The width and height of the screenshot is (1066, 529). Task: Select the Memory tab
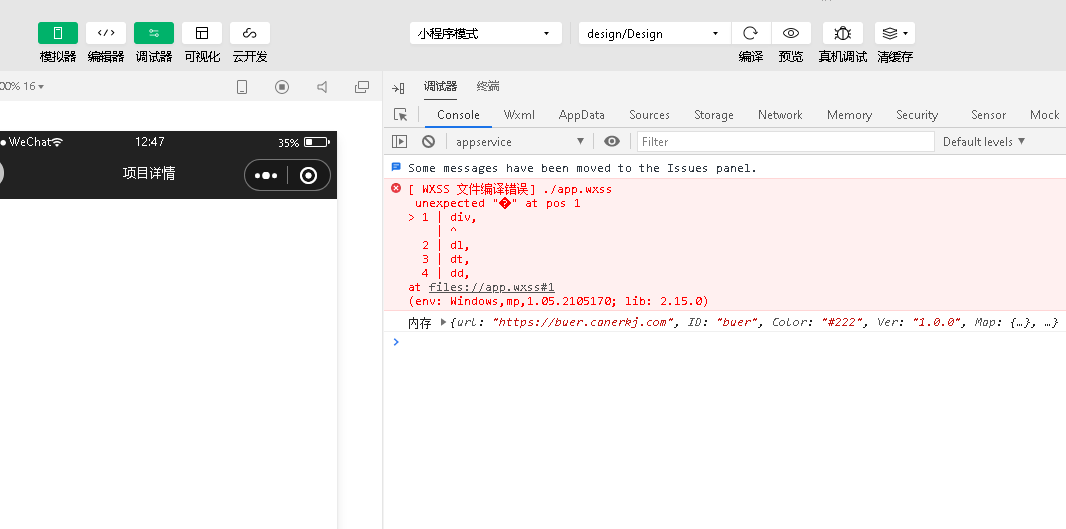click(x=849, y=115)
